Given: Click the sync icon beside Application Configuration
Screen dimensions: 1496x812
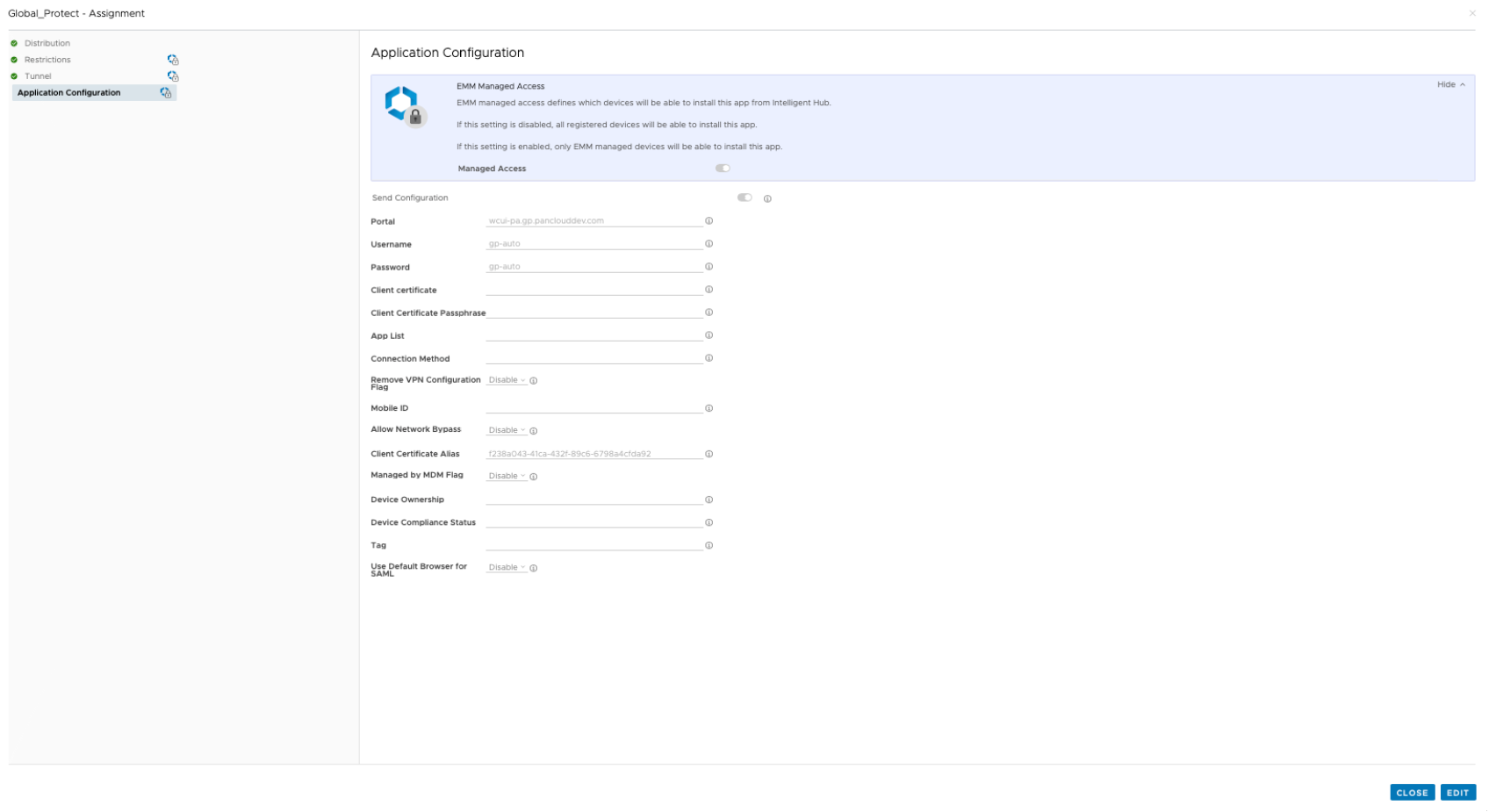Looking at the screenshot, I should tap(167, 92).
